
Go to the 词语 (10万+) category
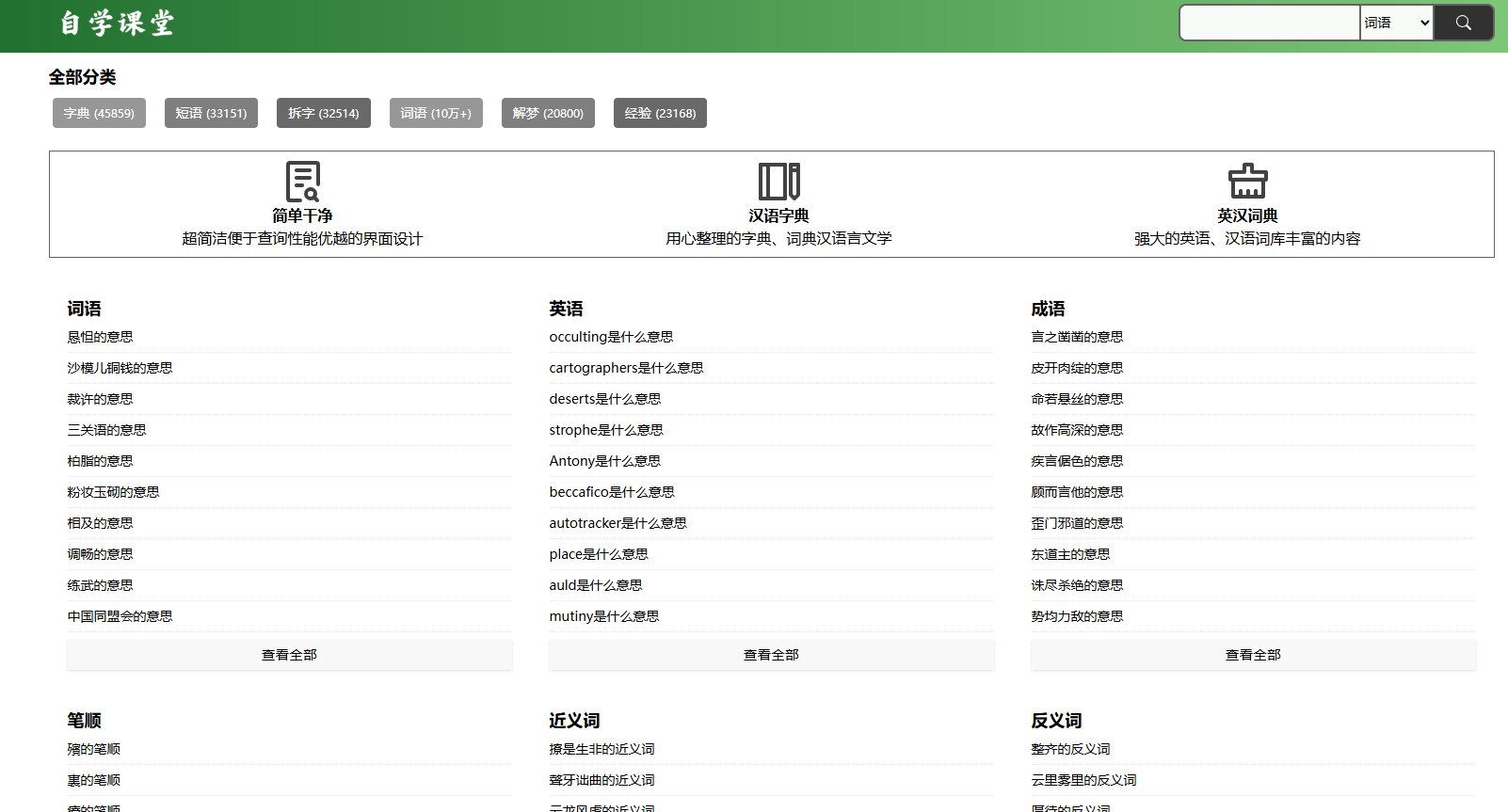click(436, 113)
